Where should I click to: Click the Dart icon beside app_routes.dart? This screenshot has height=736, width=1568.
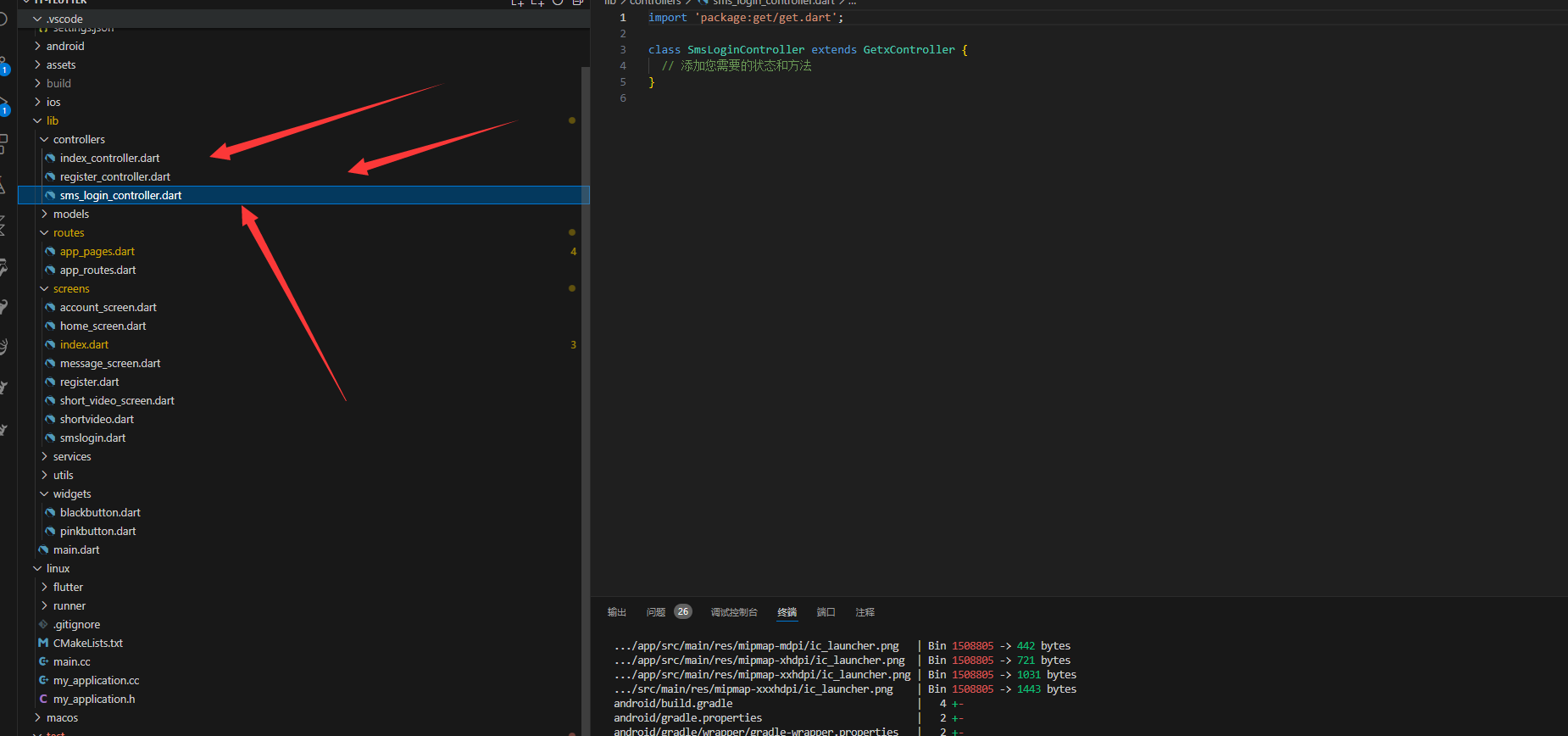50,270
